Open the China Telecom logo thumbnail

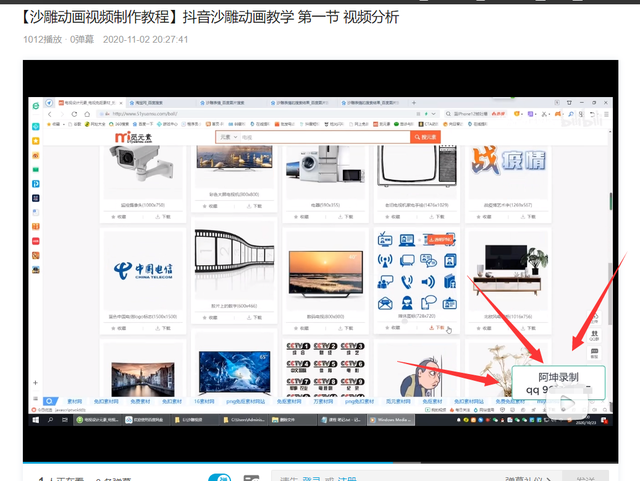pyautogui.click(x=142, y=270)
